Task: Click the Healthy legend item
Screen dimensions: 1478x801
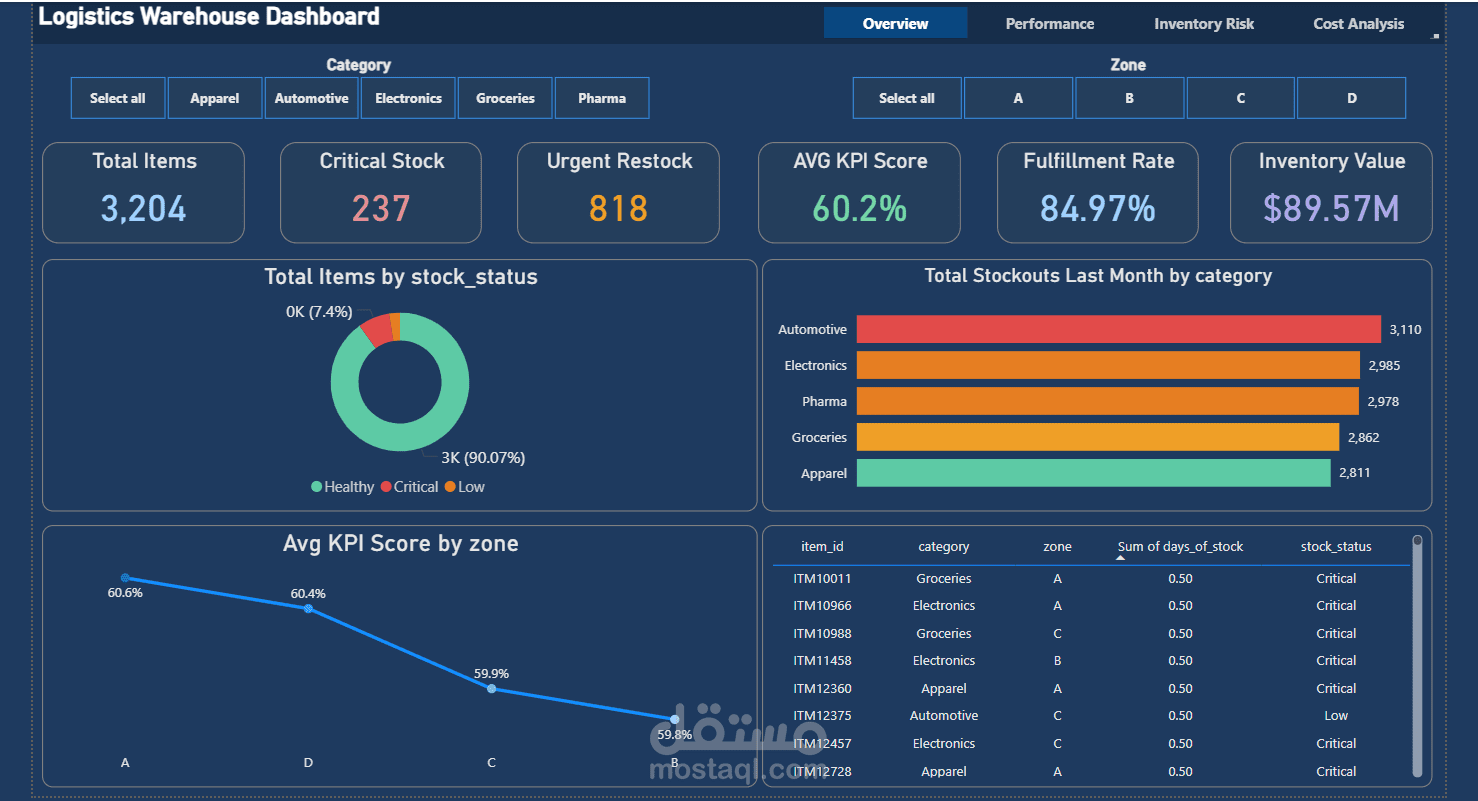Action: click(x=343, y=487)
